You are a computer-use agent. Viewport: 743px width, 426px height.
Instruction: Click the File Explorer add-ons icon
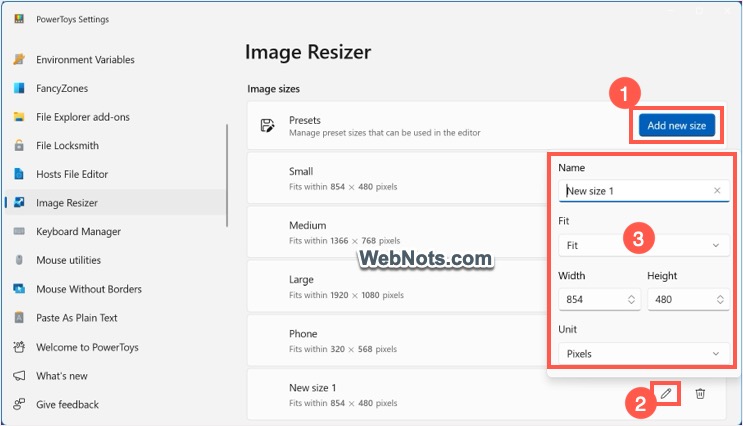tap(19, 117)
